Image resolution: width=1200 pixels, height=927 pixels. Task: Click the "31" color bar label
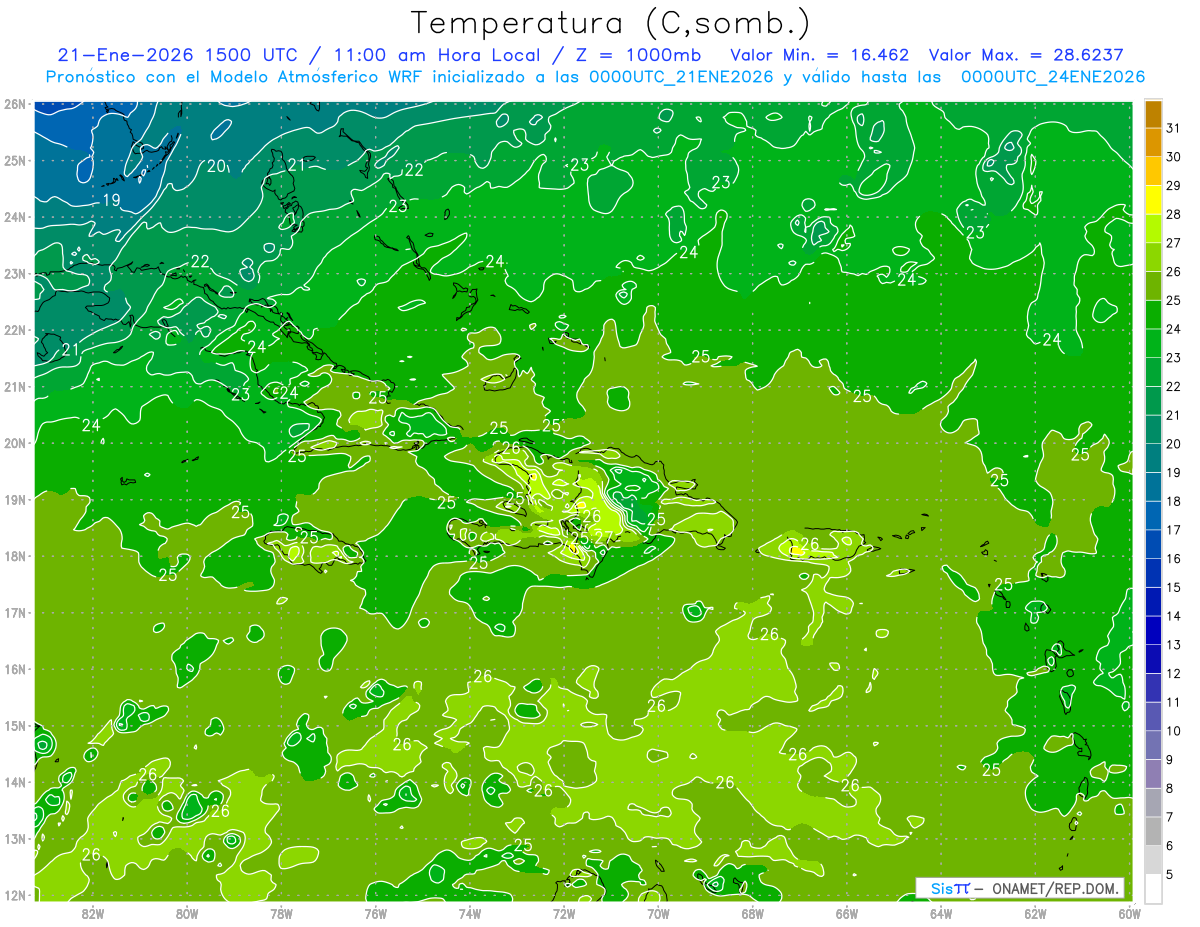[1174, 128]
